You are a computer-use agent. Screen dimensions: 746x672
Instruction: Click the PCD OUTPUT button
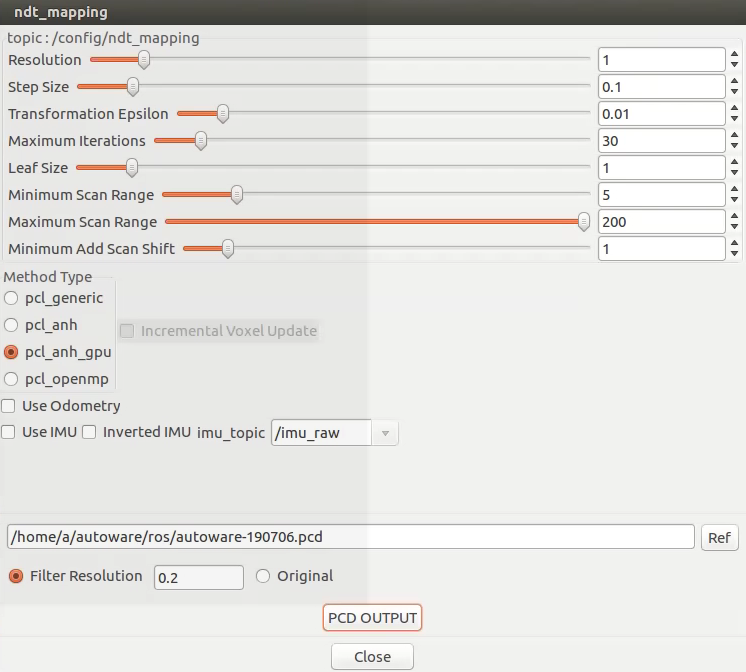372,618
